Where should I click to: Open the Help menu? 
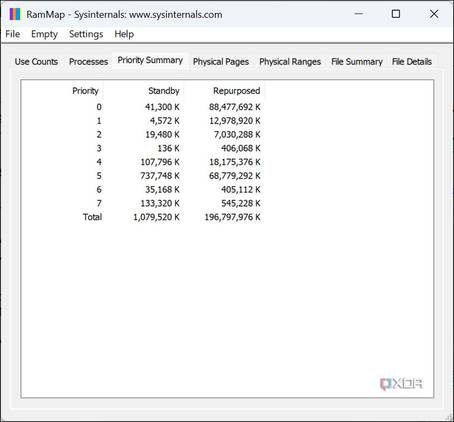(124, 34)
